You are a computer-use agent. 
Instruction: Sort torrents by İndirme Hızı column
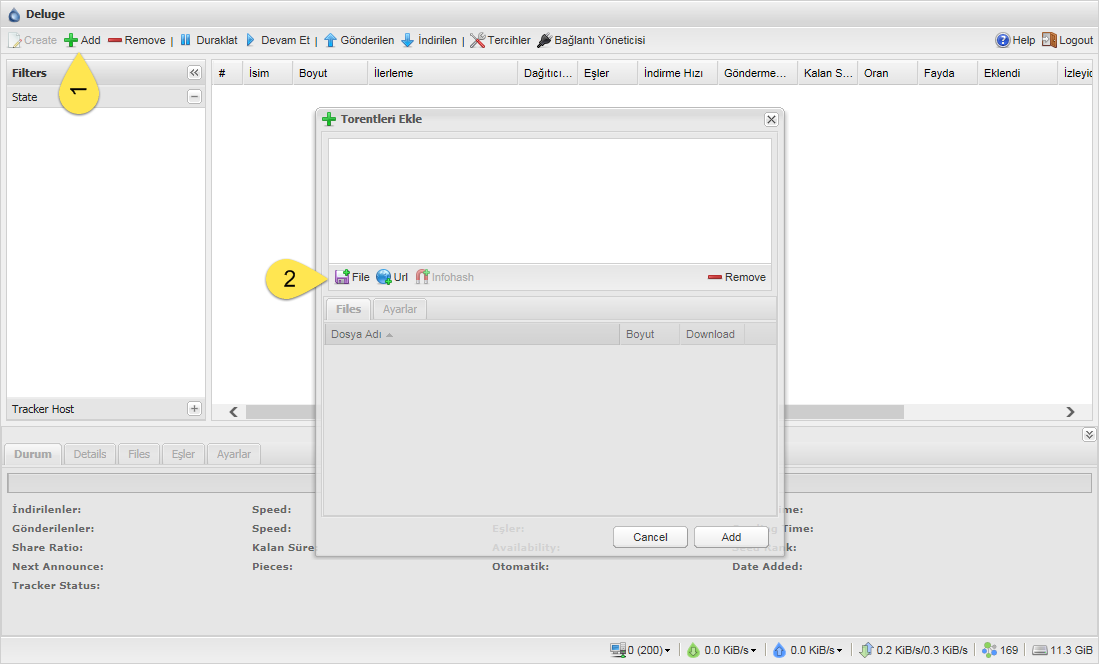[678, 73]
